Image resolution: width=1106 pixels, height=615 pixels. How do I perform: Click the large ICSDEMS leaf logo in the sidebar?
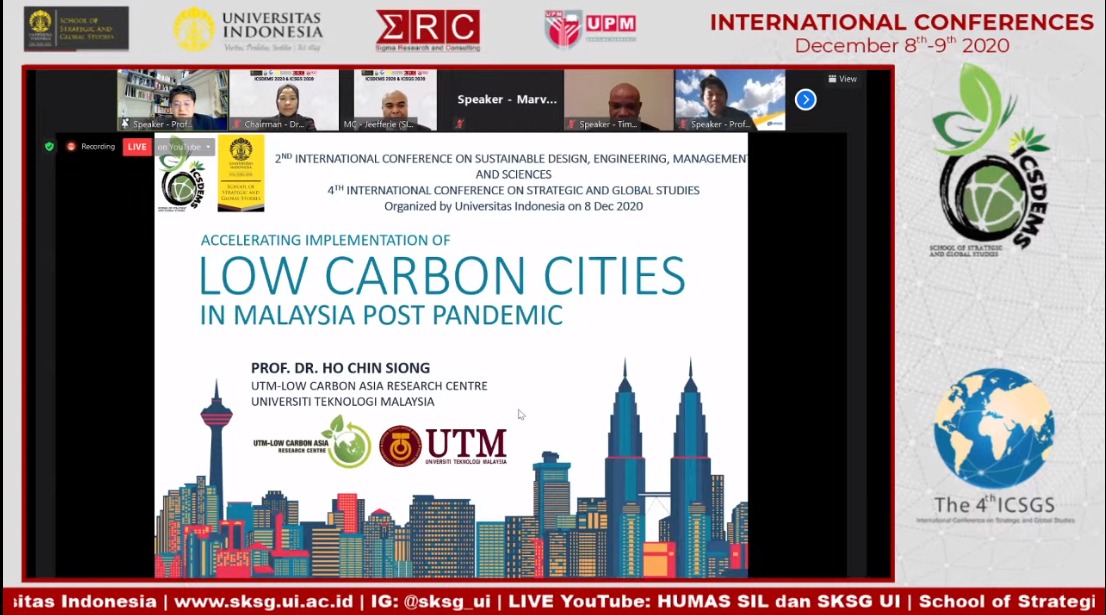pos(991,159)
